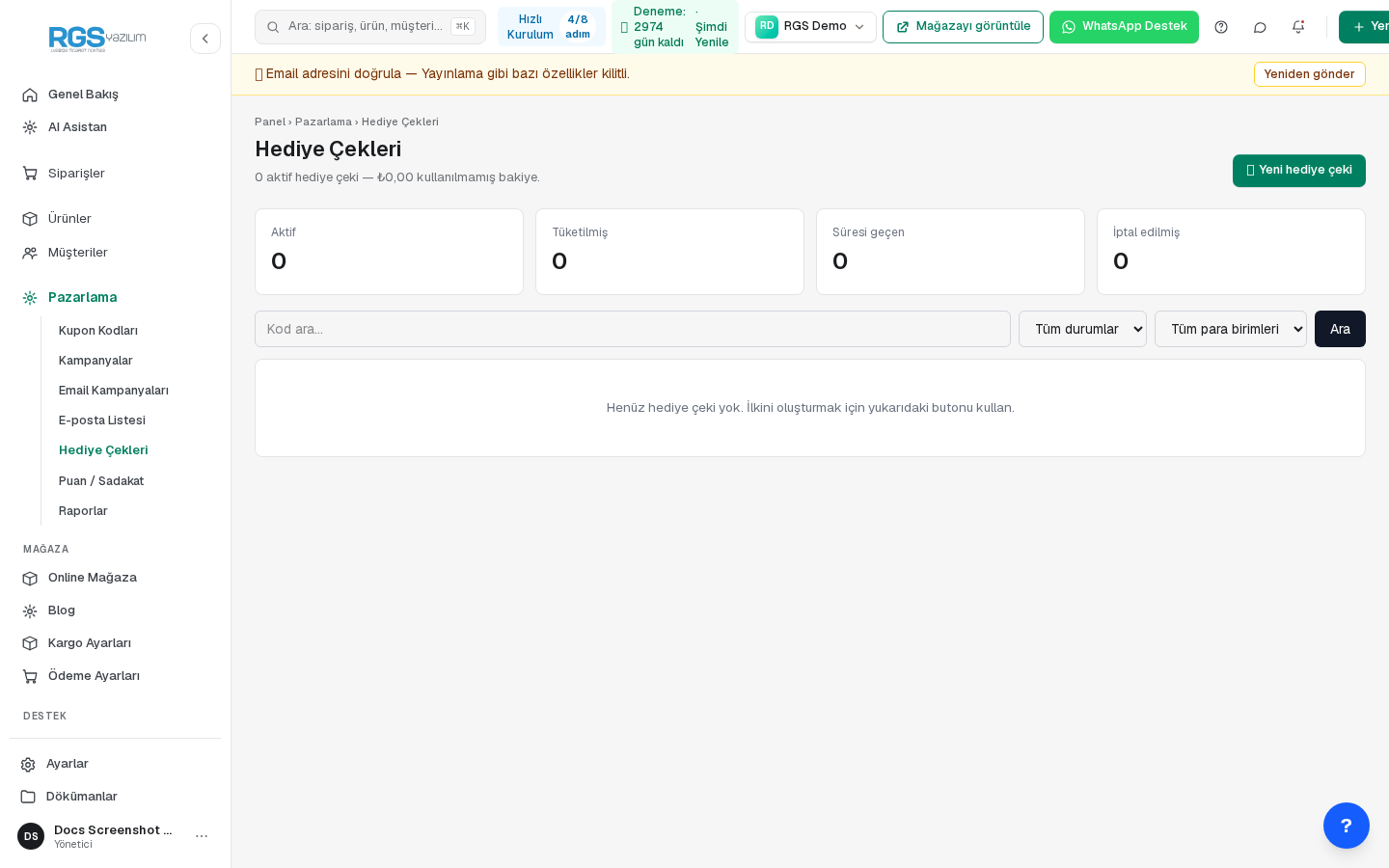Click Yeniden gönder in the email banner
The height and width of the screenshot is (868, 1389).
pos(1309,74)
